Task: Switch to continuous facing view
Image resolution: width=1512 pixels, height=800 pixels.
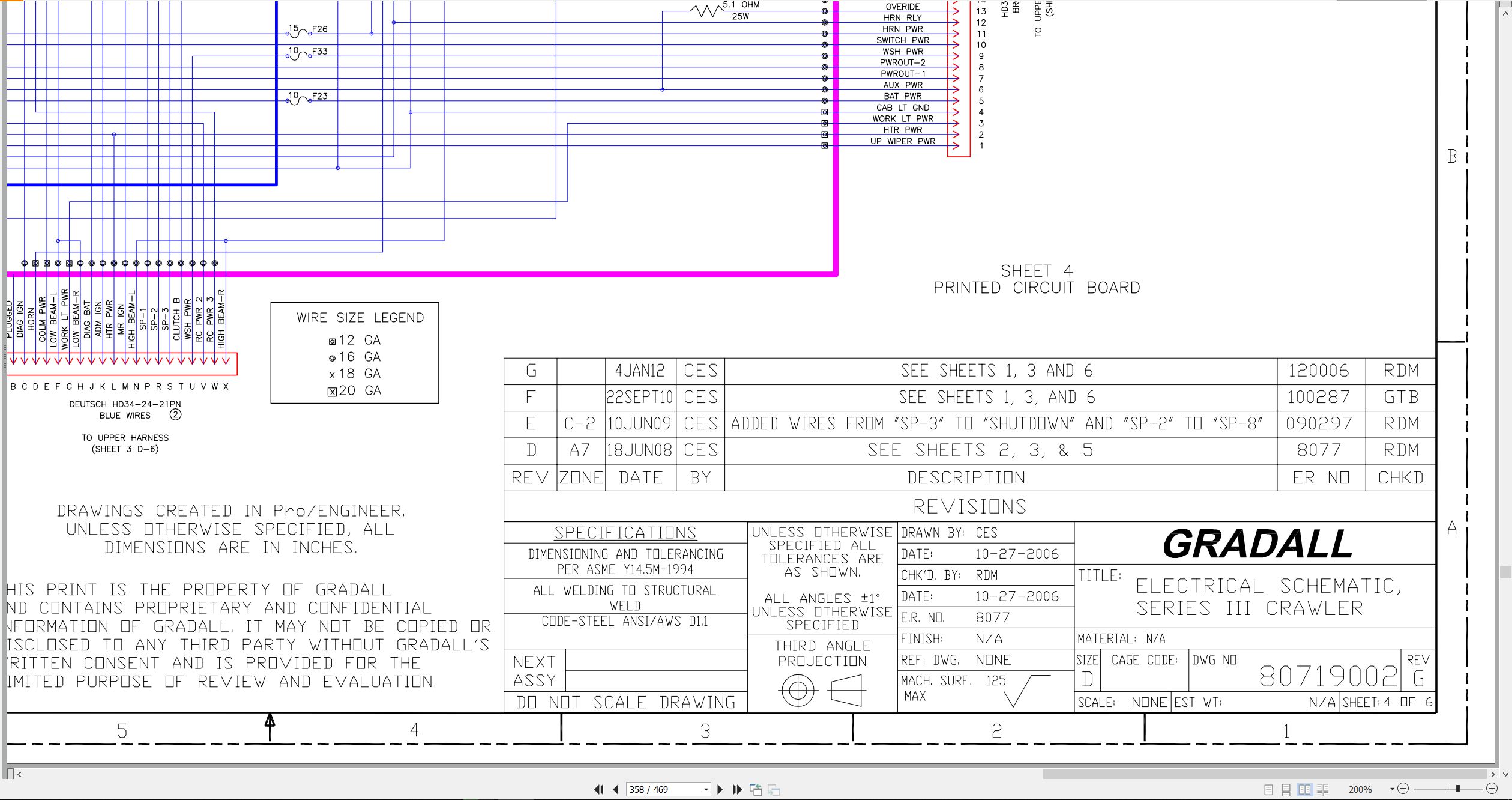Action: [1322, 790]
